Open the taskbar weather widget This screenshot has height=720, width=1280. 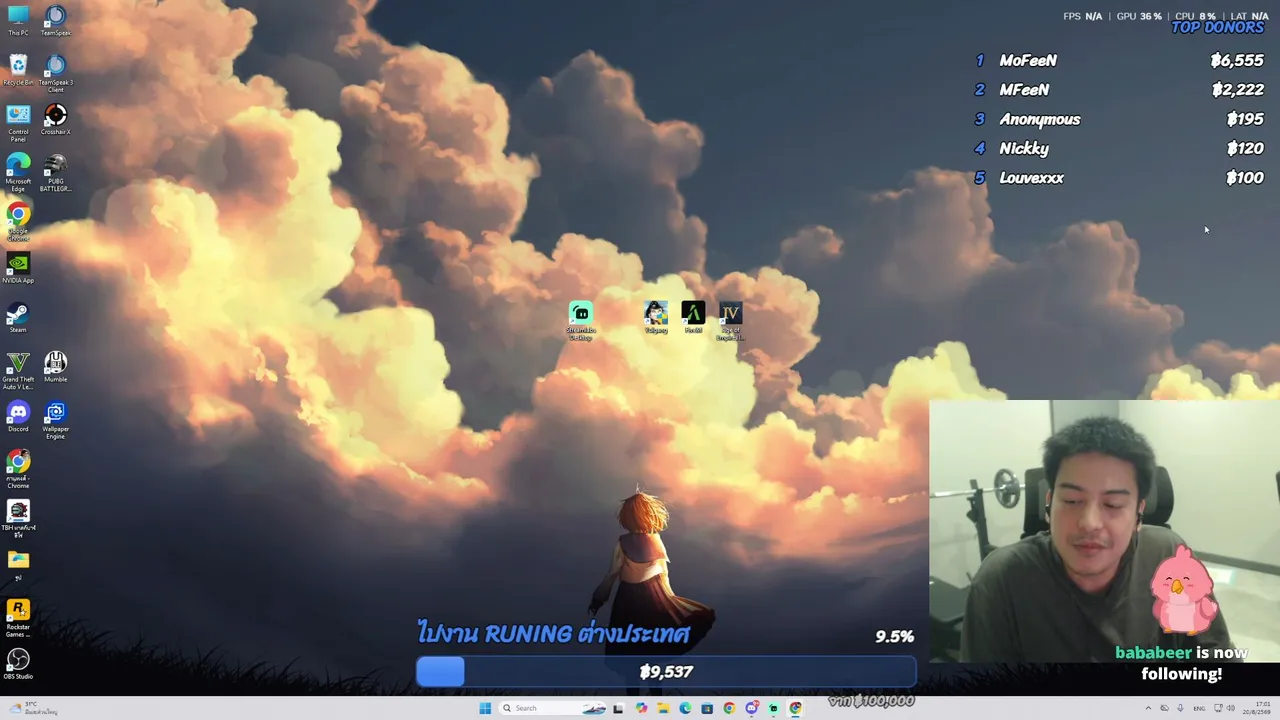coord(33,708)
